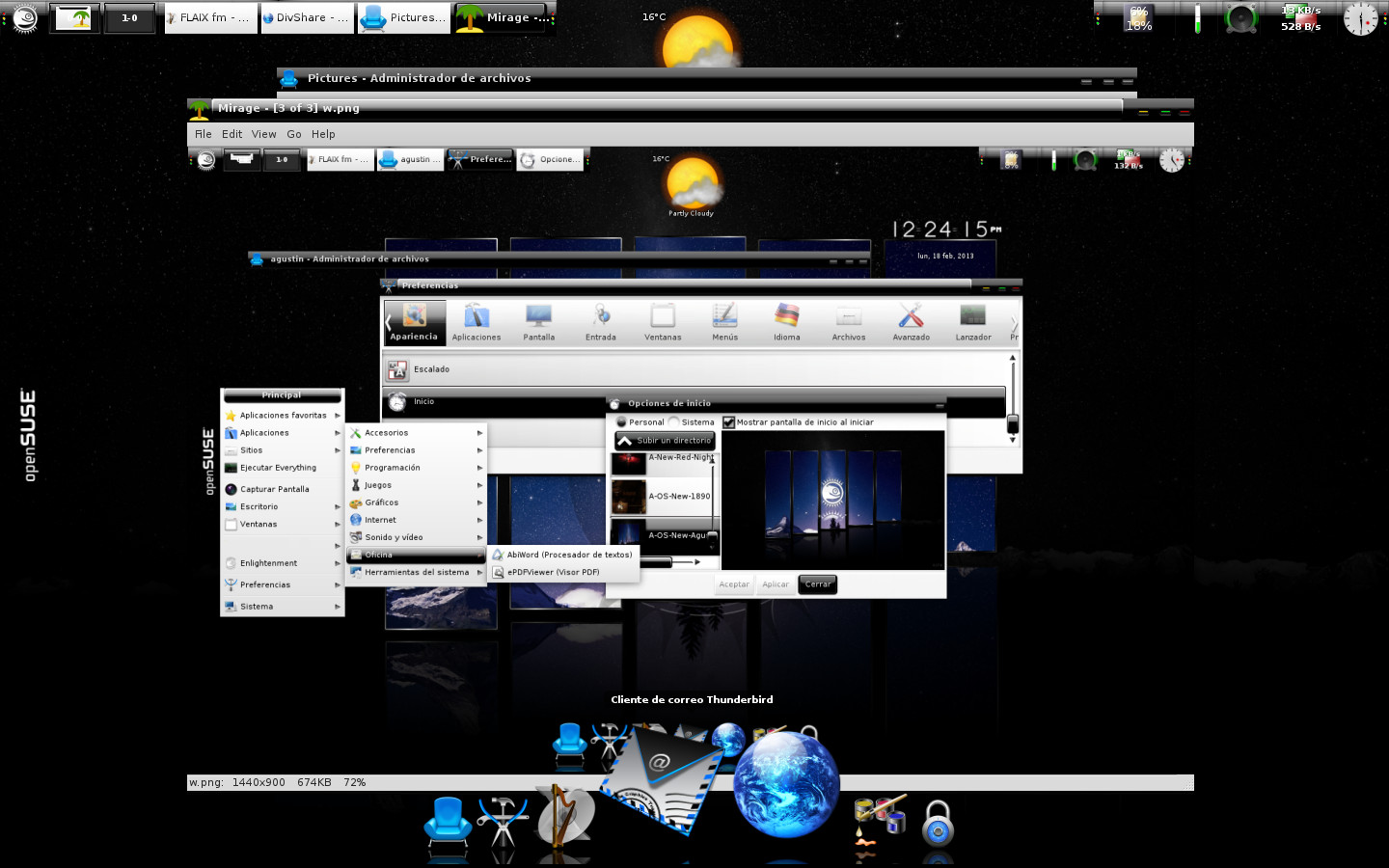Viewport: 1389px width, 868px height.
Task: Click the horizontal slider below theme list
Action: point(666,561)
